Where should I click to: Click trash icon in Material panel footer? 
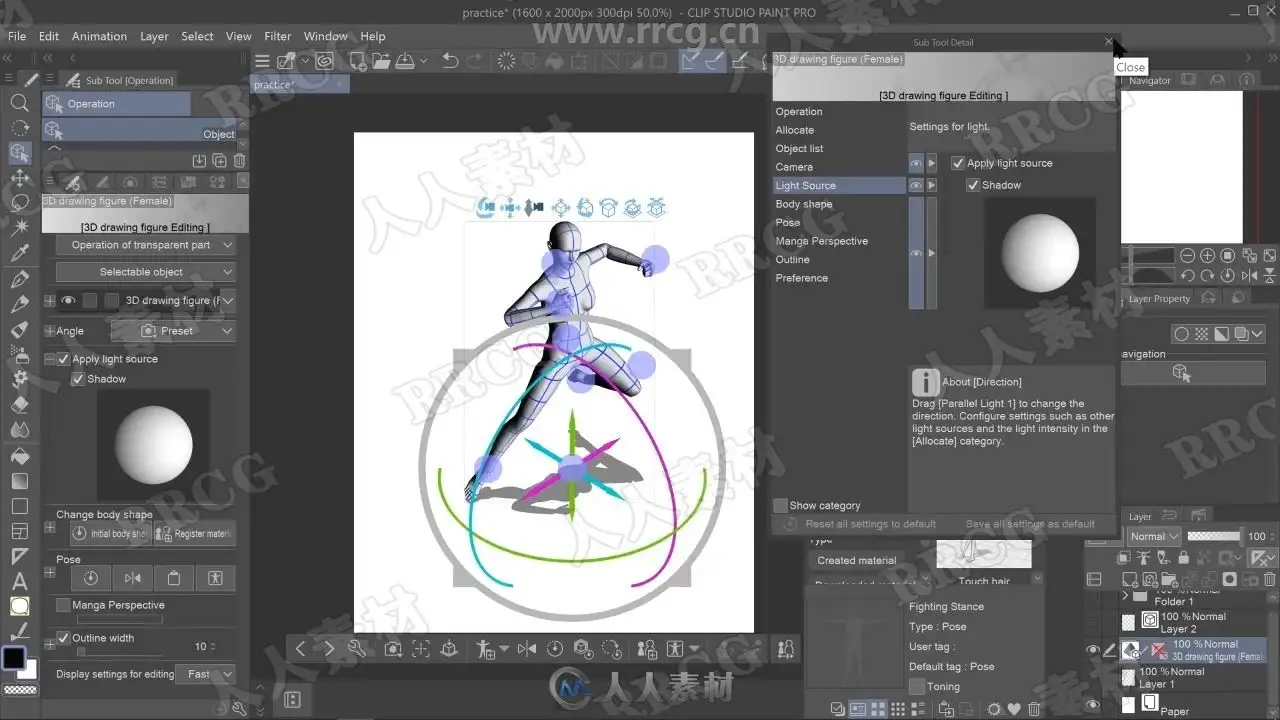tap(1035, 709)
